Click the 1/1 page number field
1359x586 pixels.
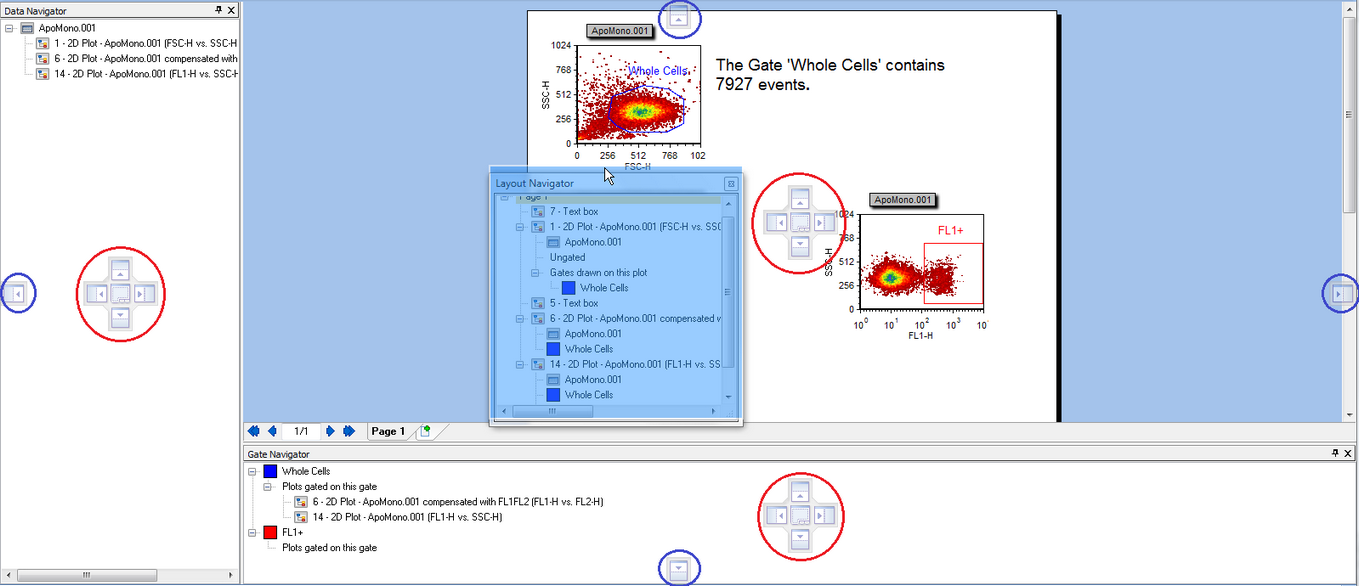[301, 431]
